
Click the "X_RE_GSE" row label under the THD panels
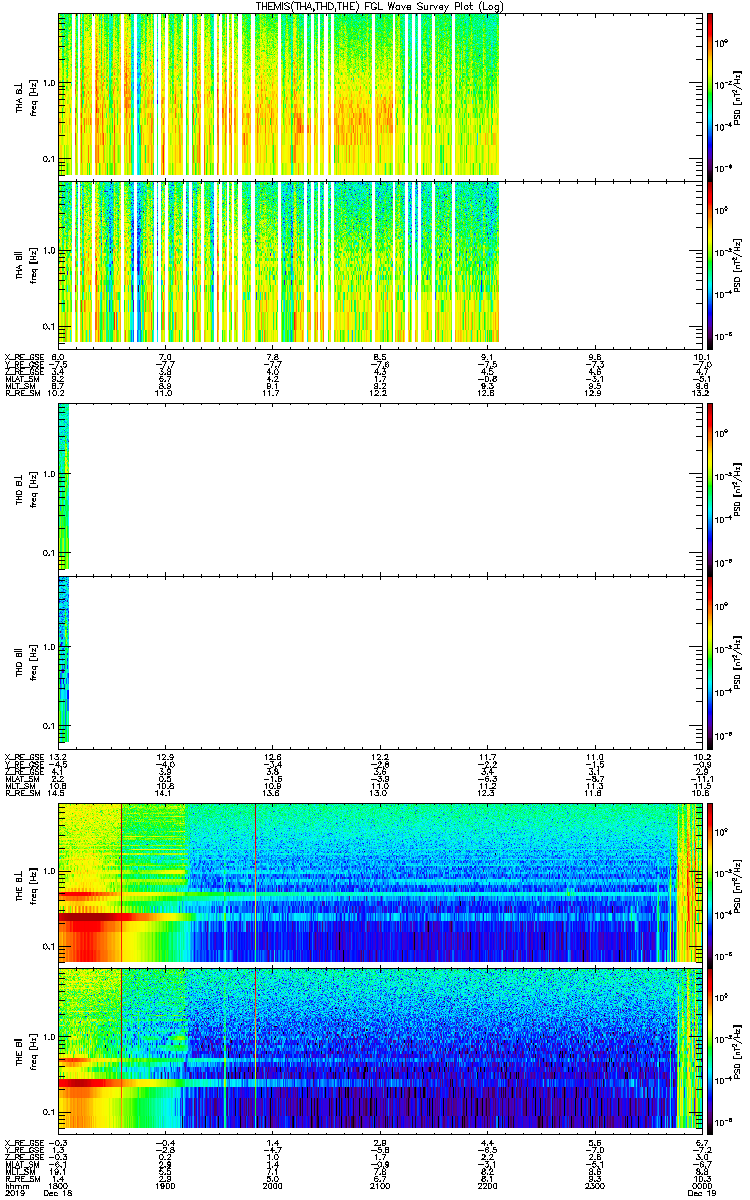point(25,757)
